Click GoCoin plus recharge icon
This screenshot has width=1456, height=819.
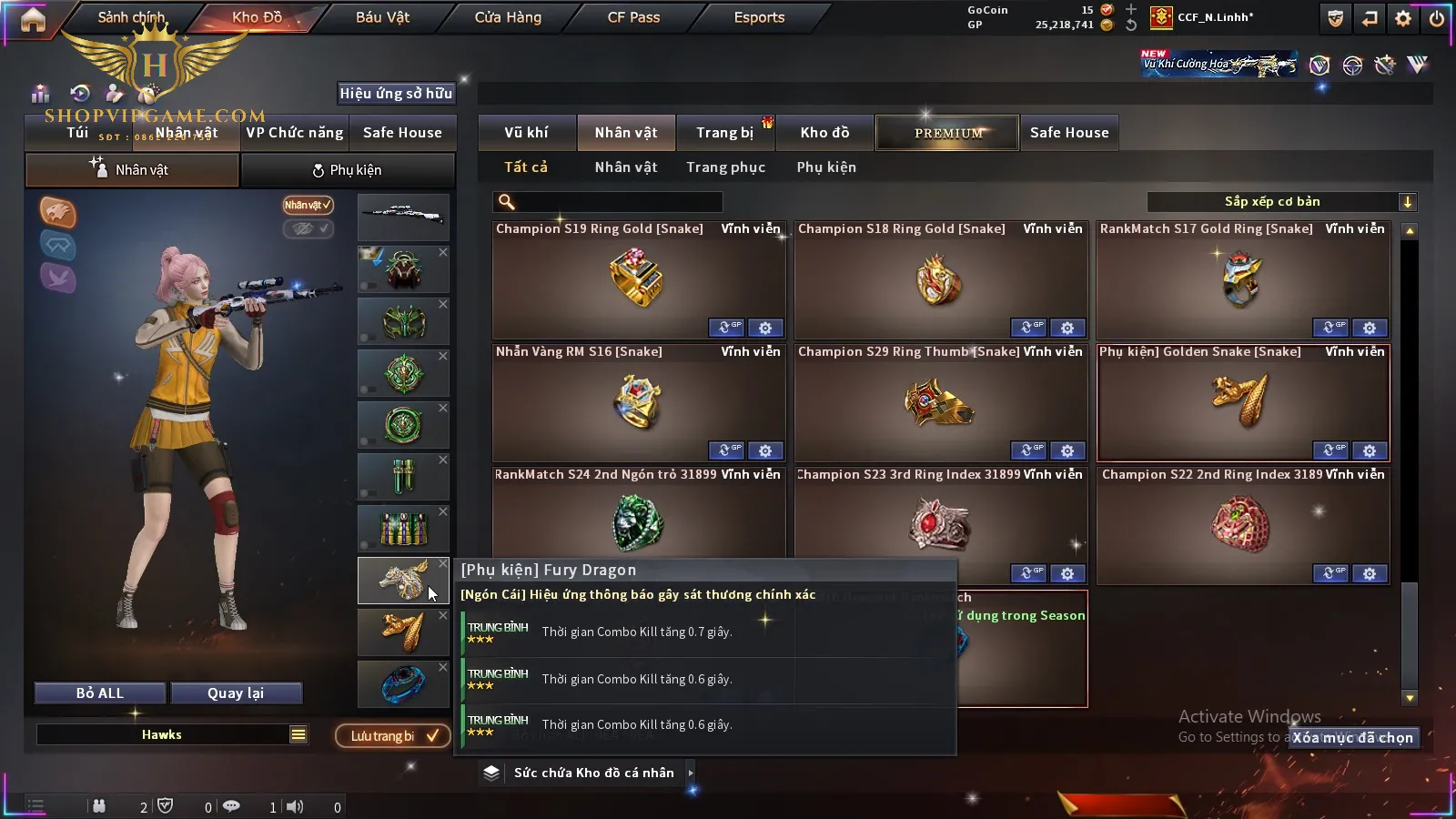coord(1130,10)
